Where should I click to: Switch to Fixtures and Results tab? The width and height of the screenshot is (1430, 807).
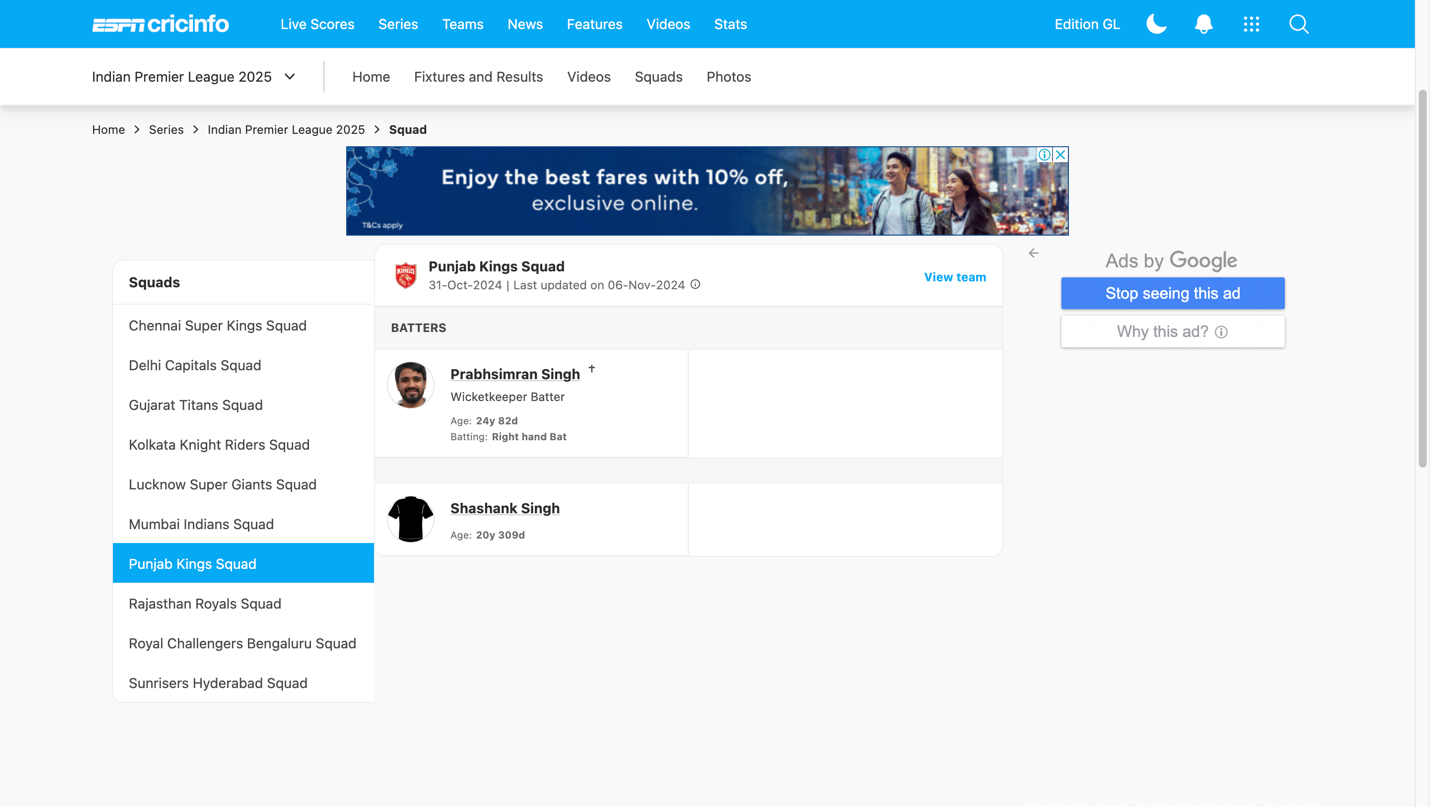[478, 77]
